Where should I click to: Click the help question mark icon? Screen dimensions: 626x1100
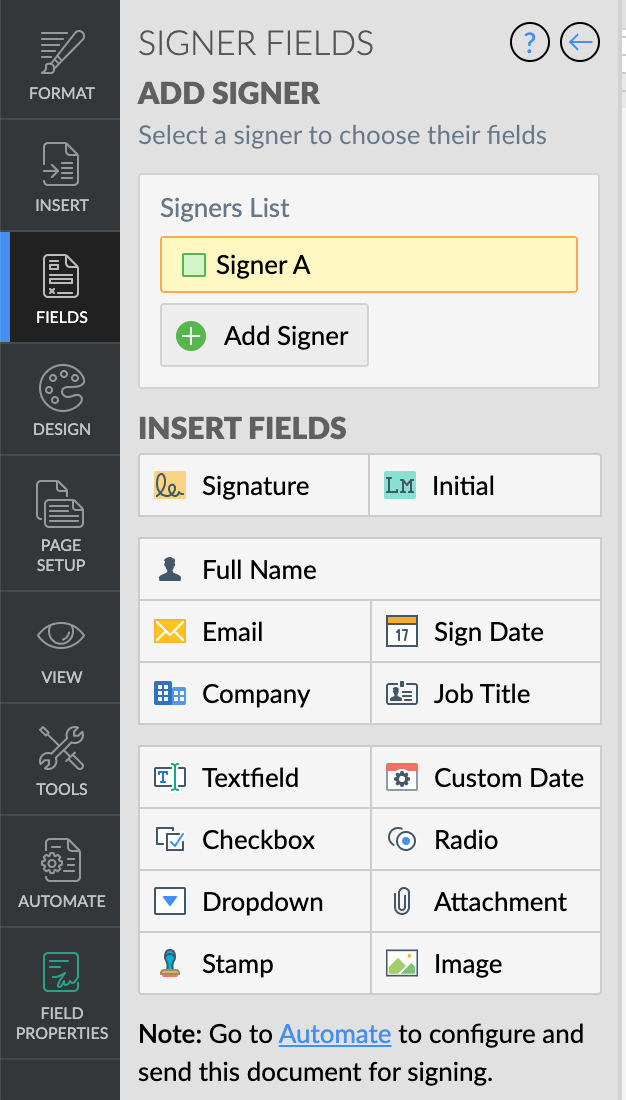pos(530,42)
